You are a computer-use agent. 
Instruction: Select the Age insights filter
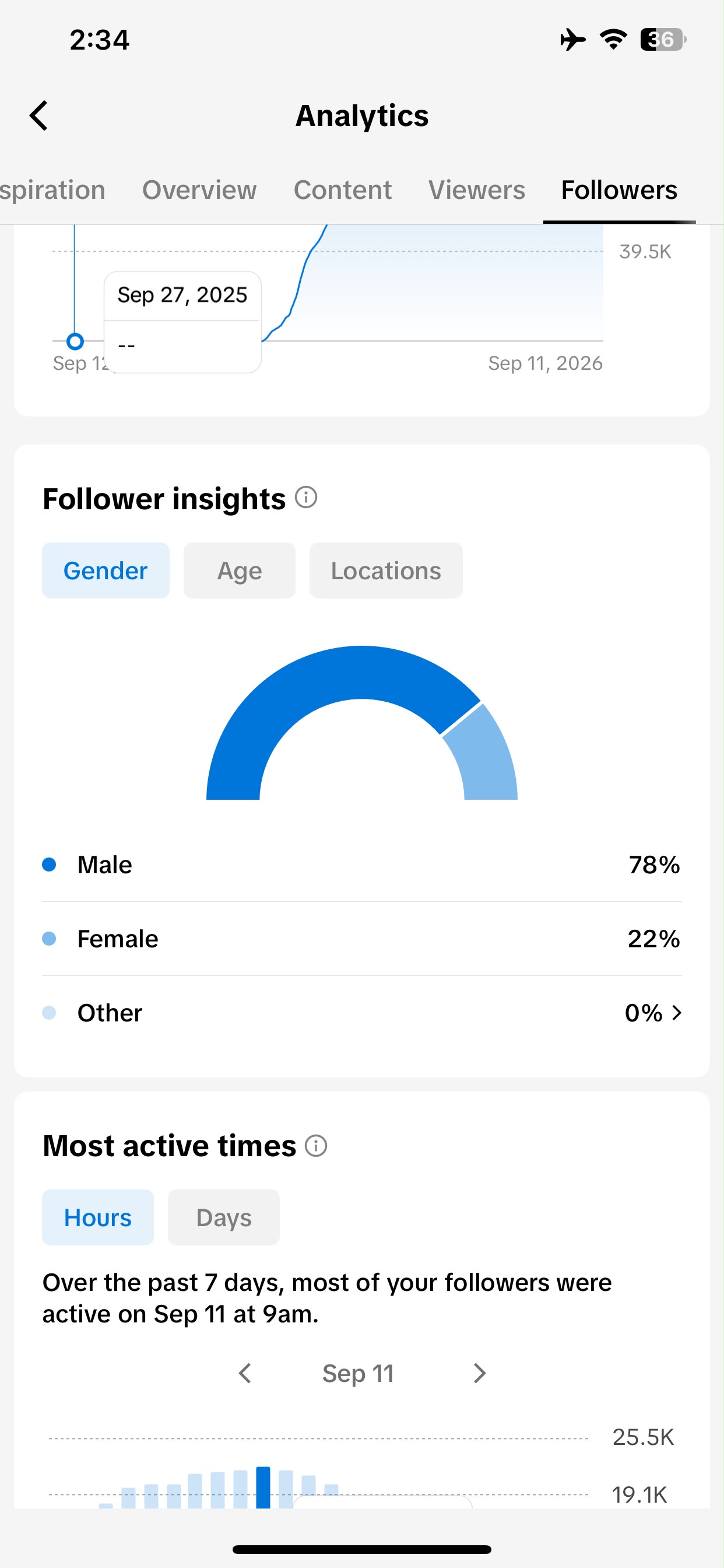tap(240, 570)
